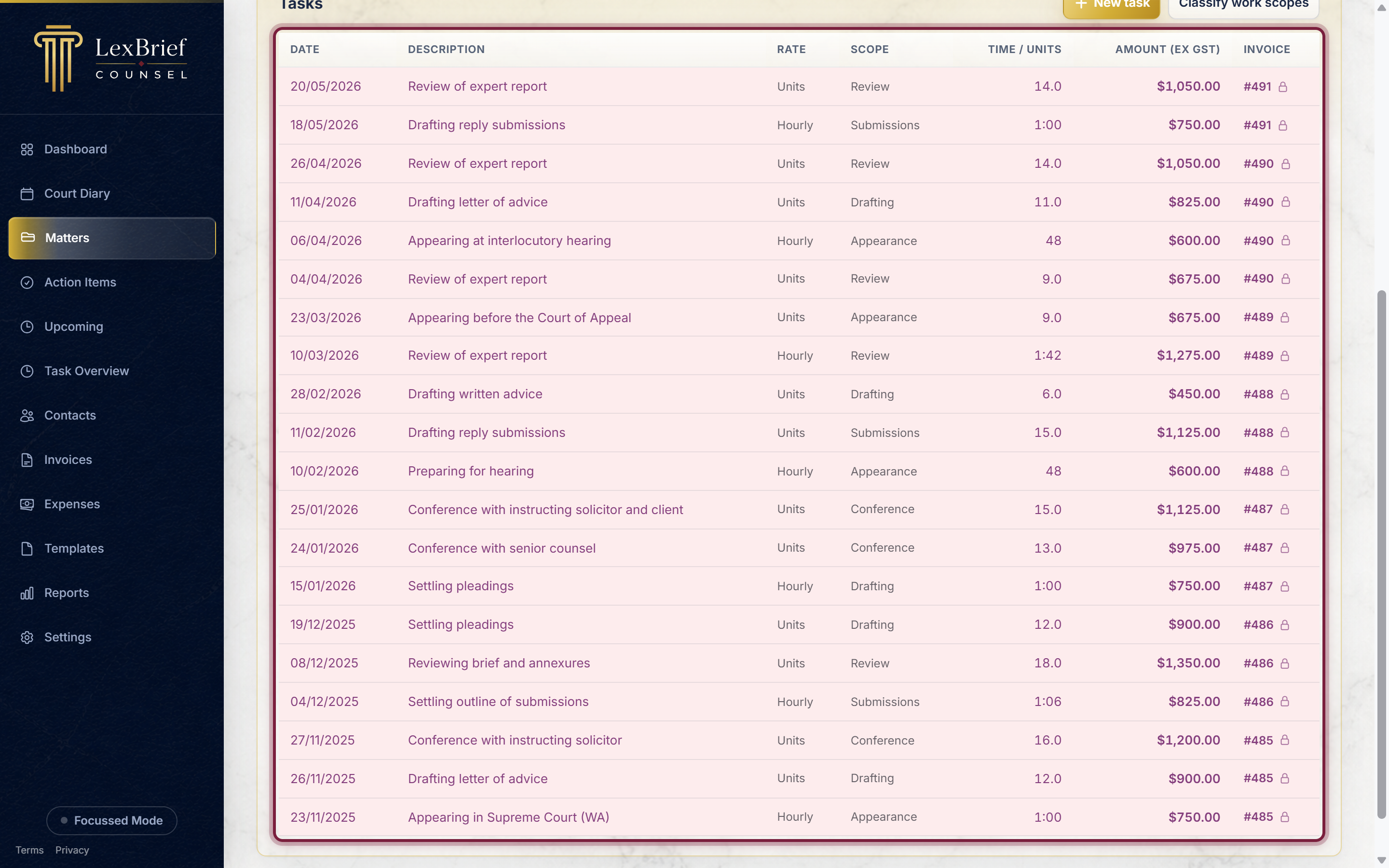Screen dimensions: 1389x868
Task: Open the Terms link
Action: 29,850
